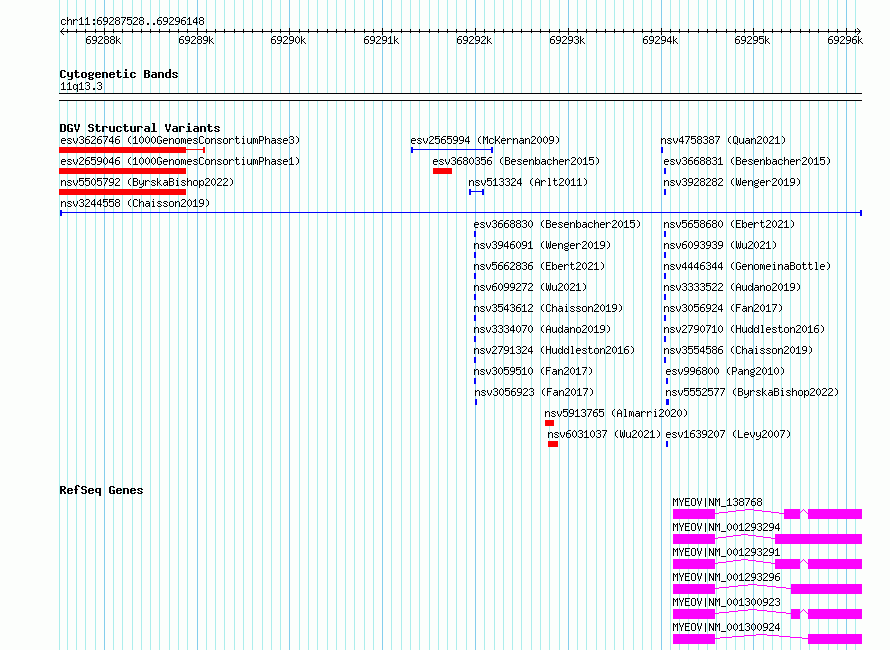Click nsv5662836 (Ebert2021) label
The image size is (890, 650).
point(539,266)
